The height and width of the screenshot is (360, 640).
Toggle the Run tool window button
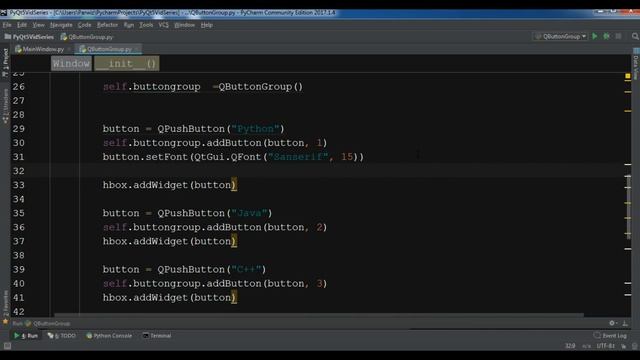[x=26, y=336]
